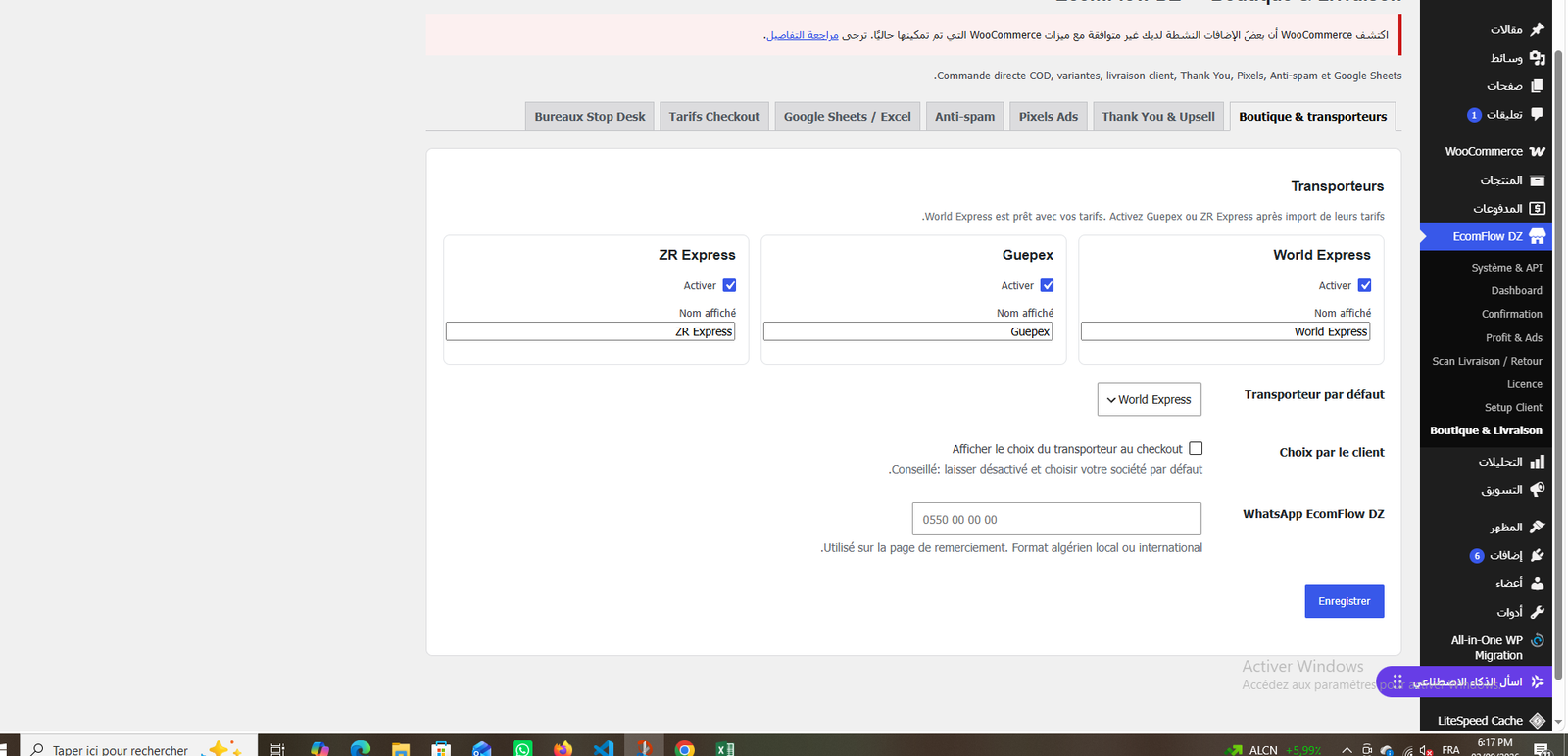
Task: Open All-in-One WP Migration icon
Action: click(1537, 640)
